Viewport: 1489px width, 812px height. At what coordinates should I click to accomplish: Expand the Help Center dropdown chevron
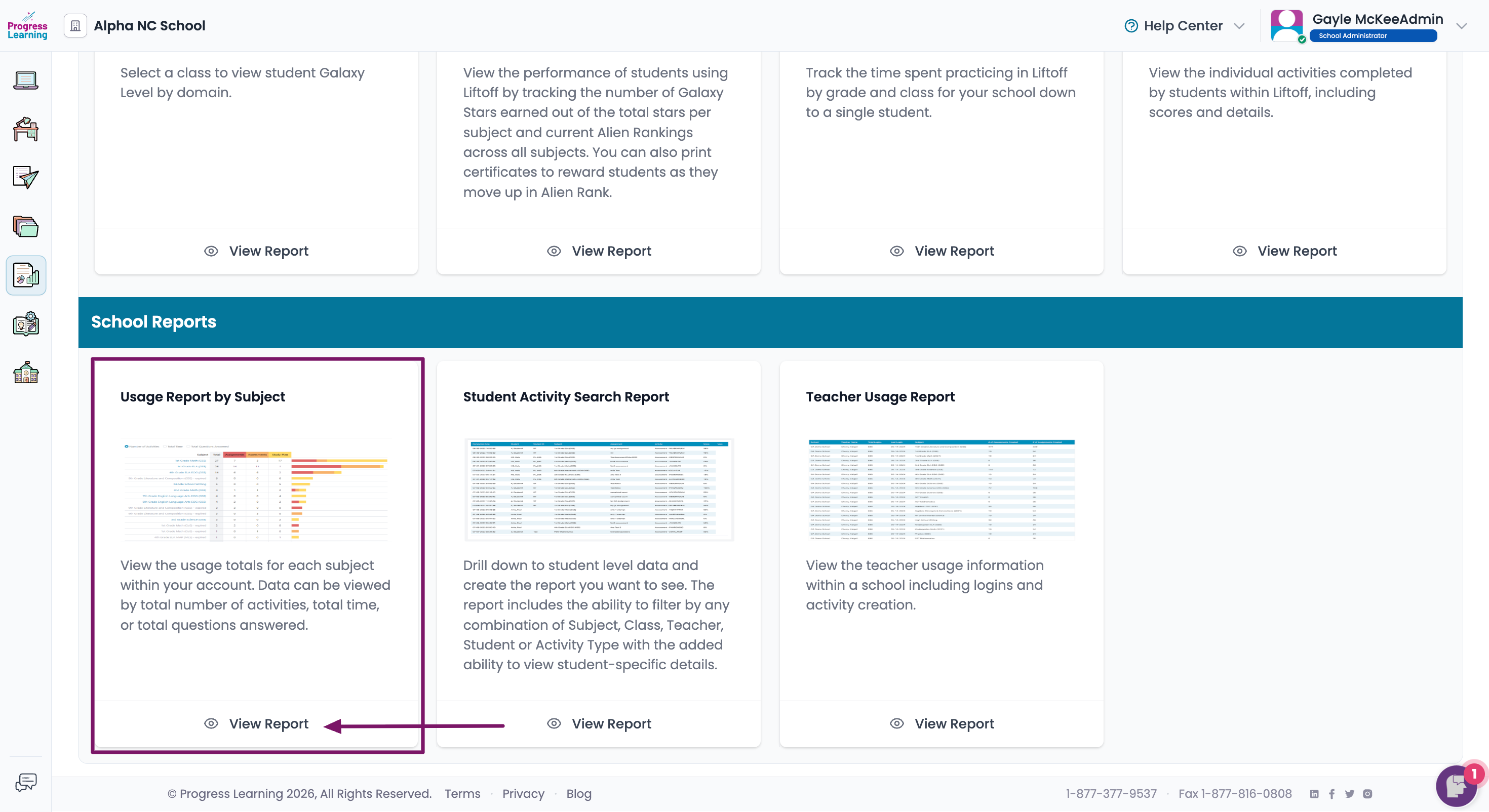click(x=1239, y=26)
